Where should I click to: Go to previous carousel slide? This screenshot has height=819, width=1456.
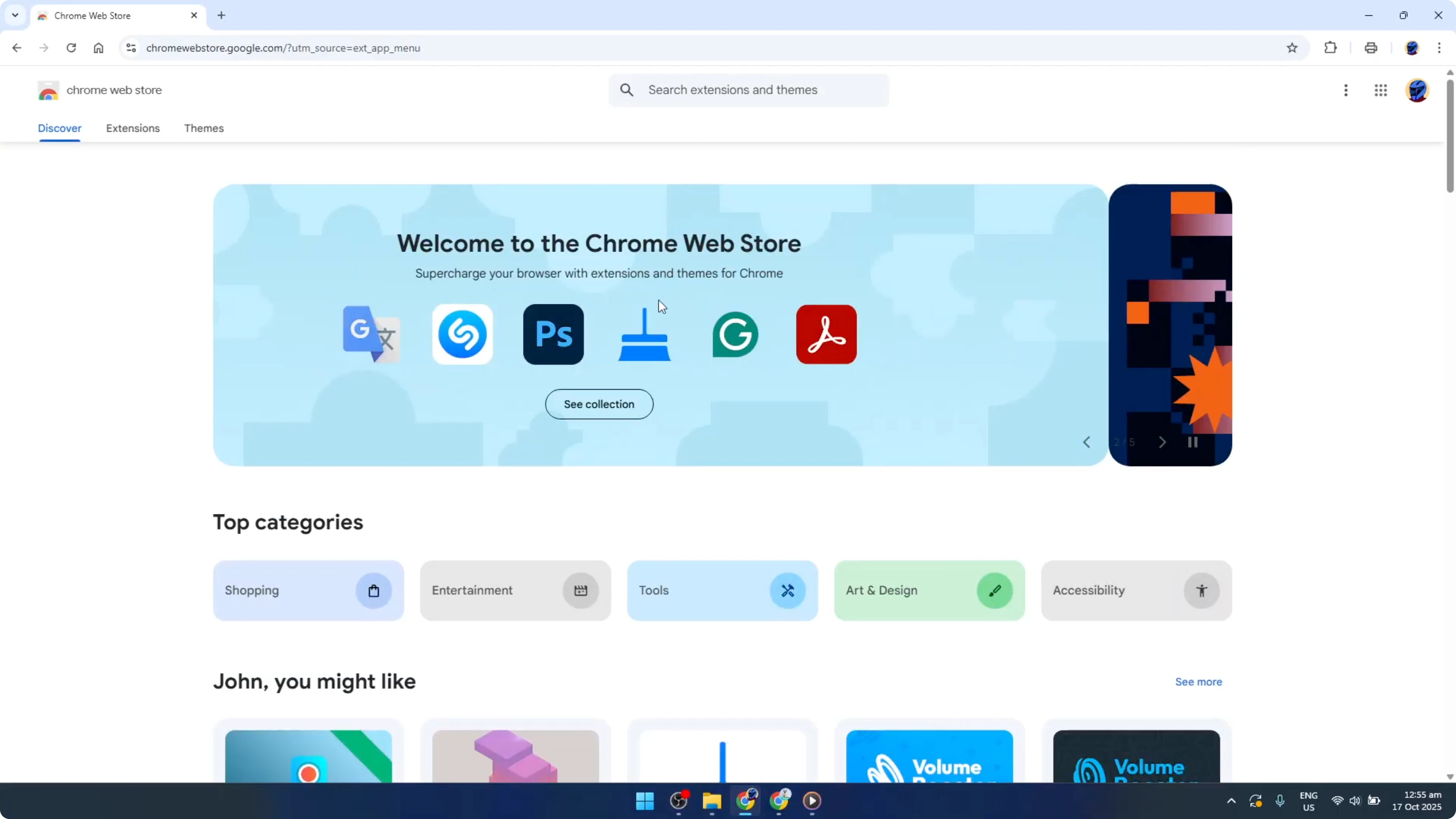(1086, 443)
